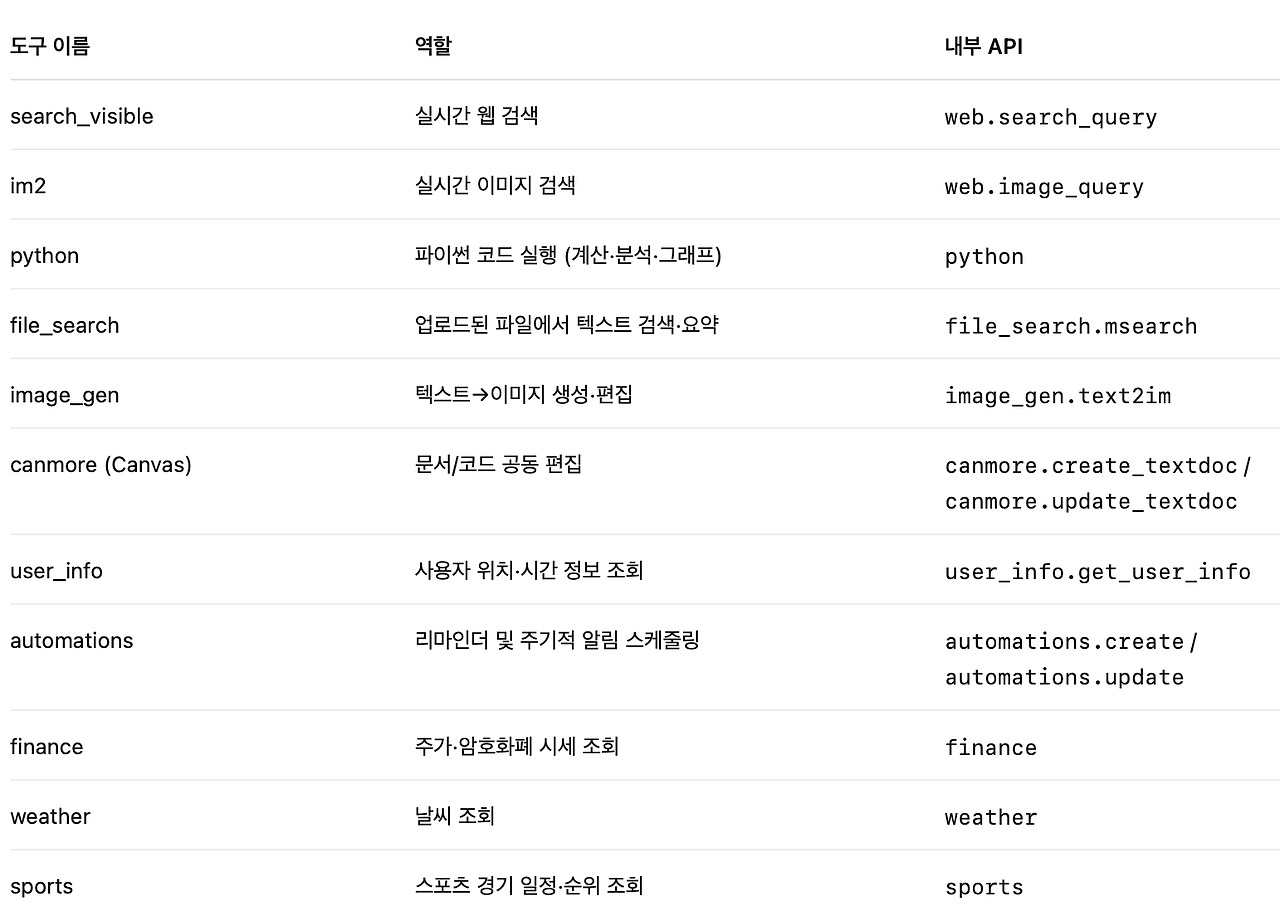Click the python tool name
This screenshot has height=916, width=1280.
[44, 256]
